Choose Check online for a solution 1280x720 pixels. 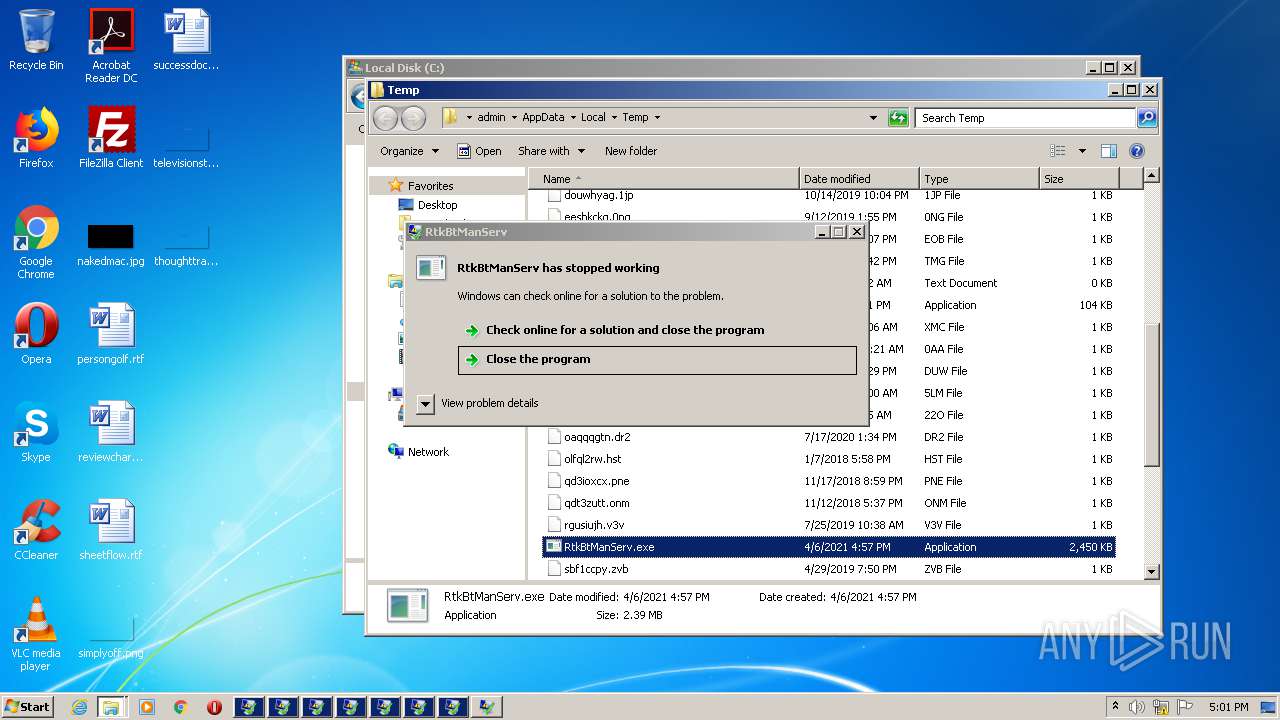pos(625,330)
